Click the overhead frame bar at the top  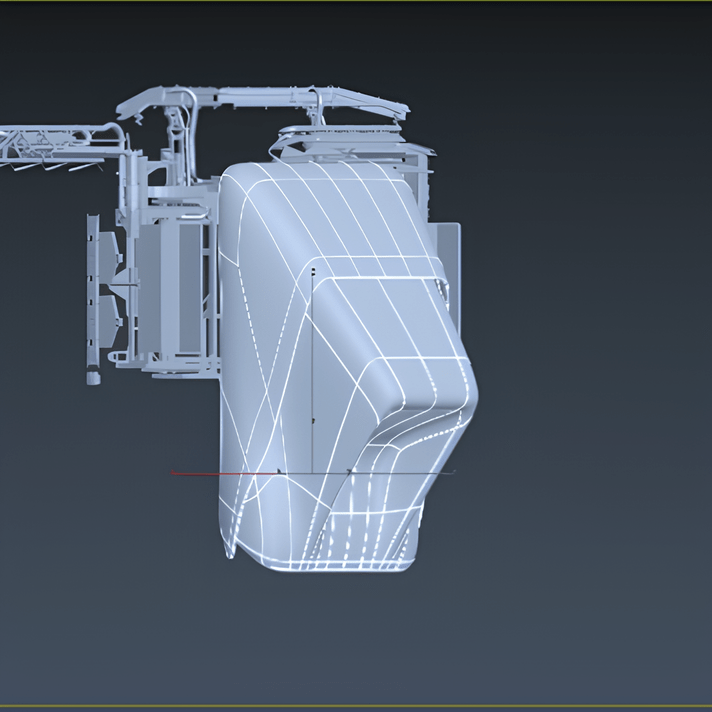point(260,96)
